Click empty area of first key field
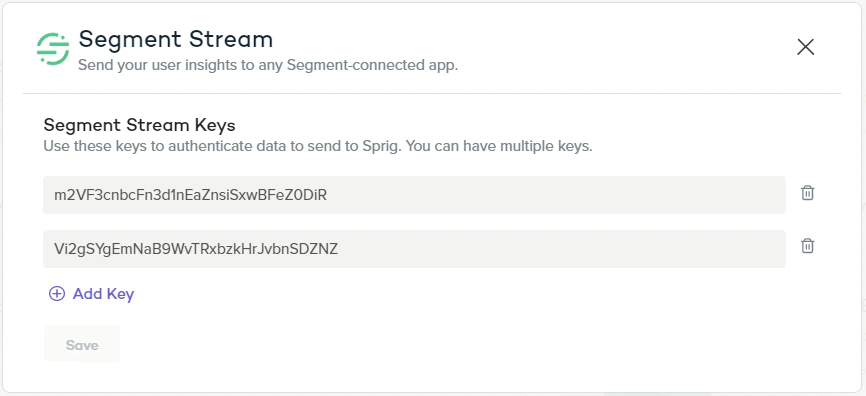 (552, 195)
